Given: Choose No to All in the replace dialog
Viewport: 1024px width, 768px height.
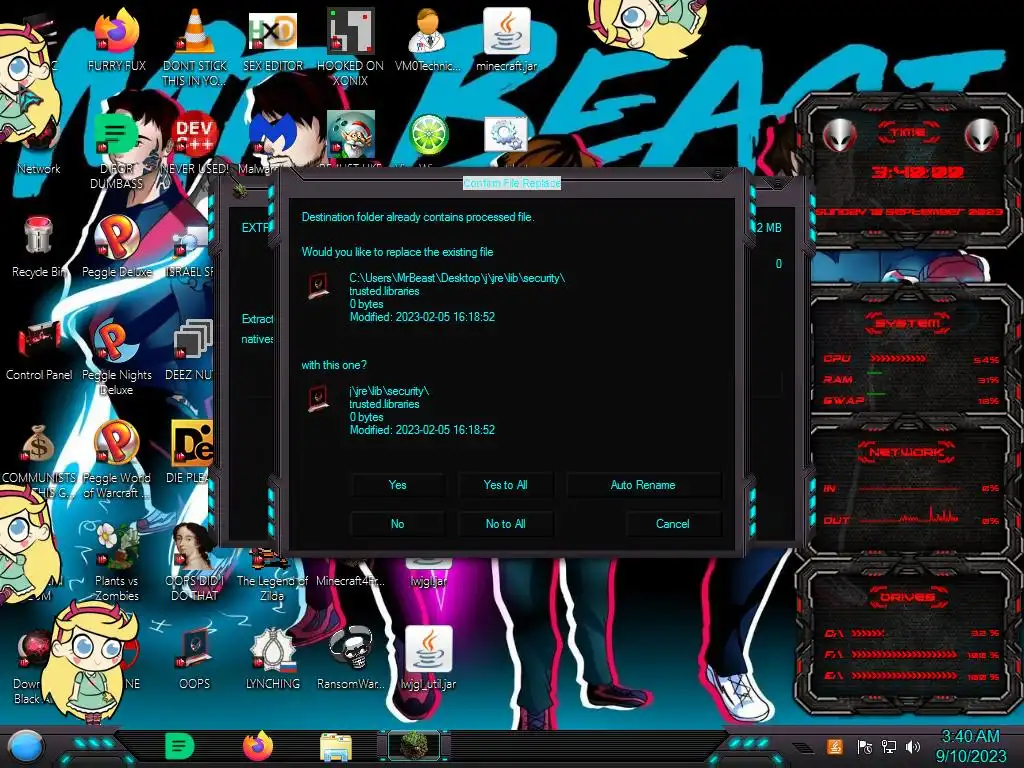Looking at the screenshot, I should coord(505,524).
